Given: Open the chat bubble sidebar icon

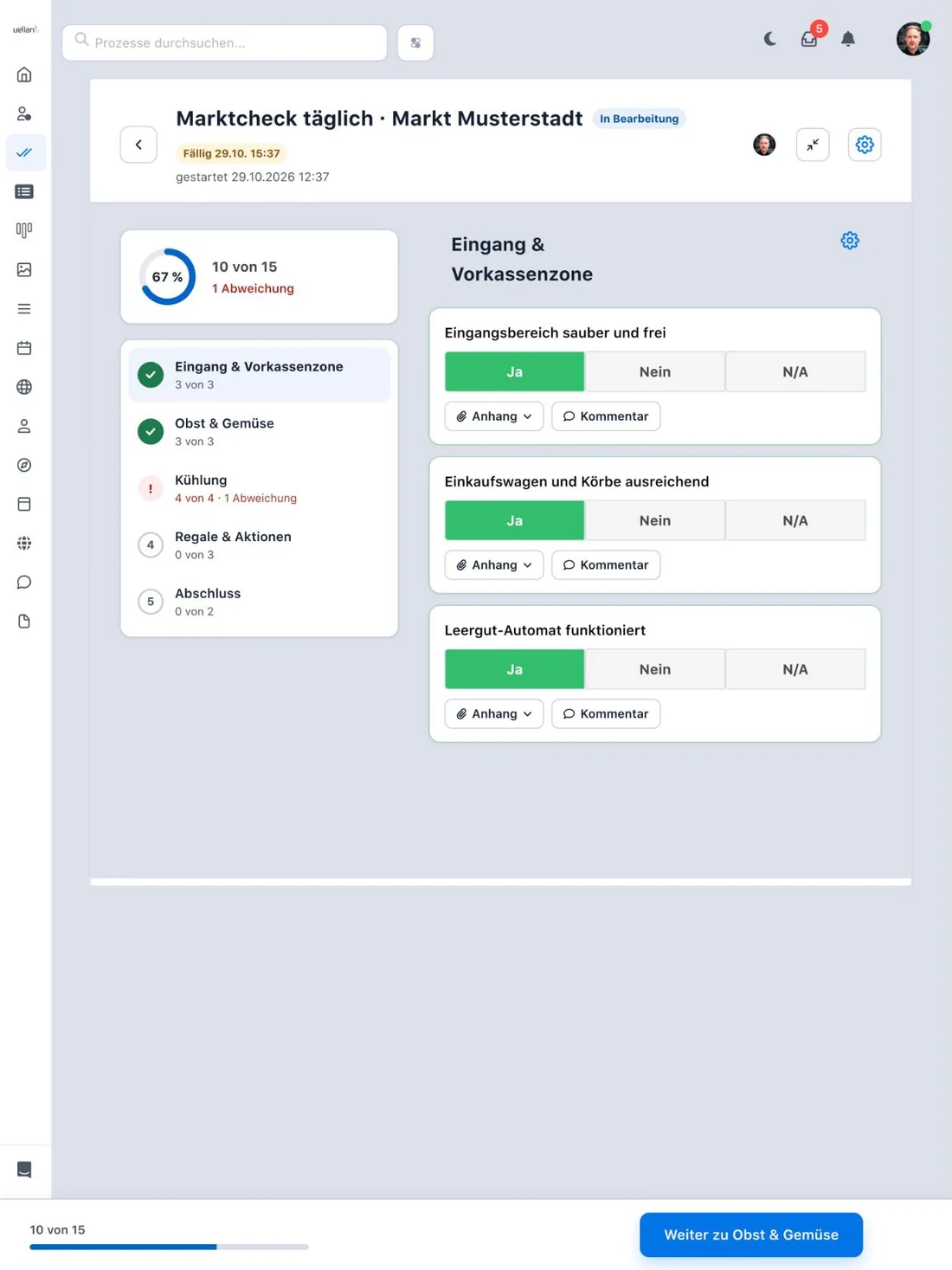Looking at the screenshot, I should pos(24,582).
